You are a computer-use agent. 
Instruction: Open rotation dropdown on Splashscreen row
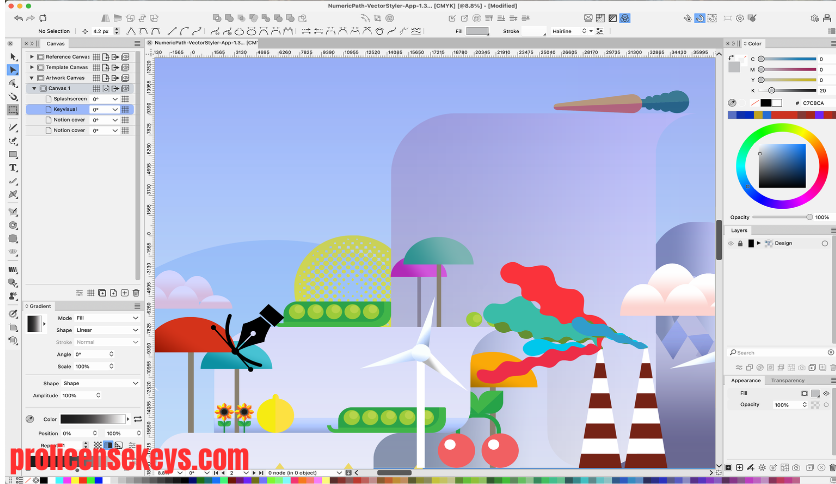pyautogui.click(x=115, y=99)
